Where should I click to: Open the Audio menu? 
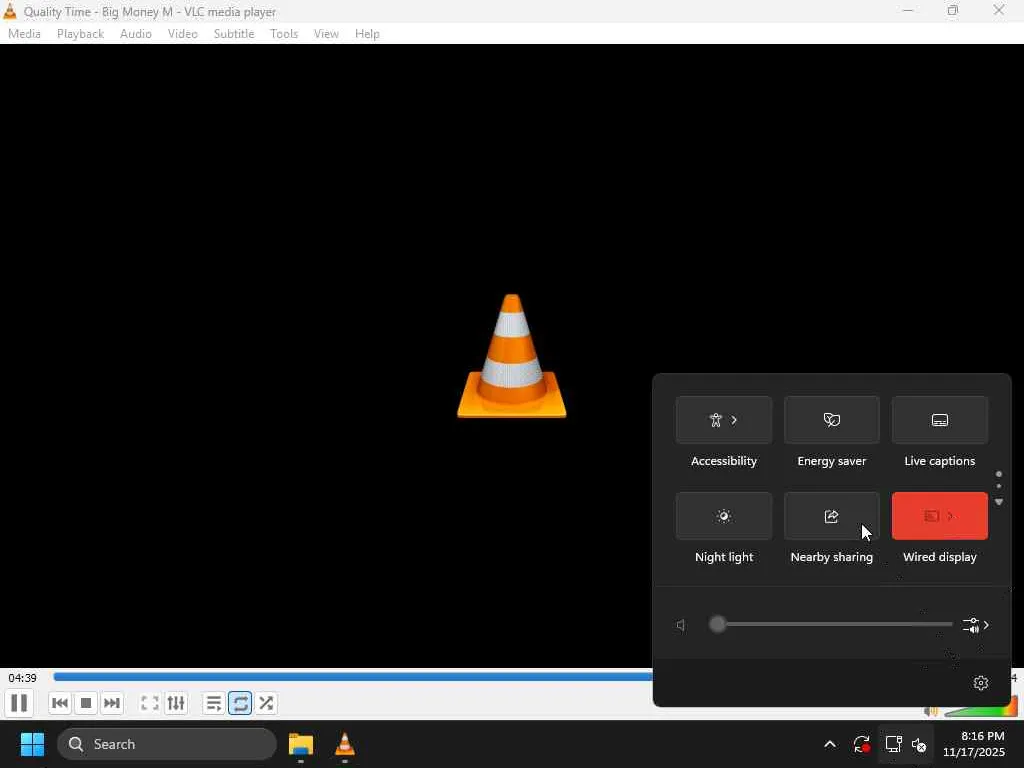point(136,33)
